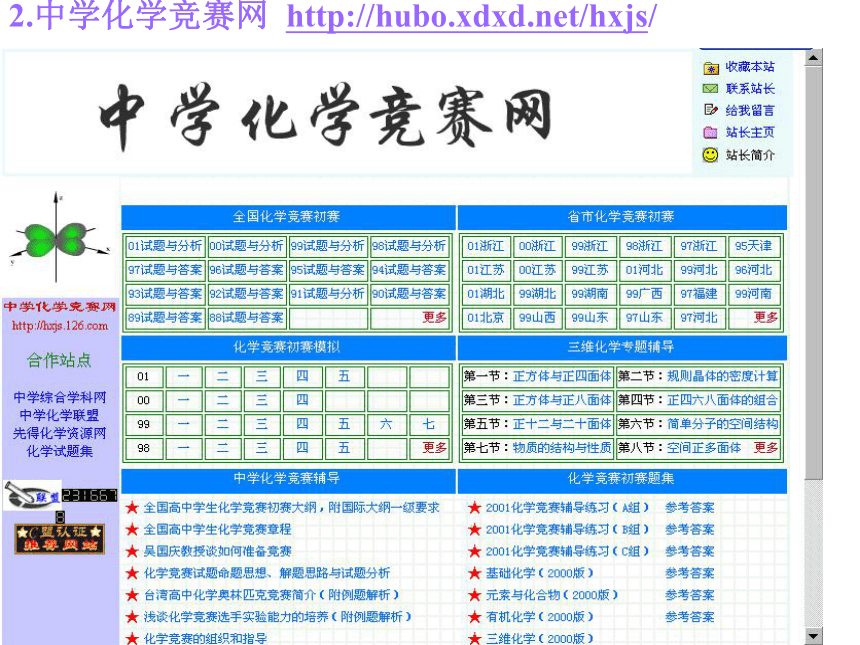This screenshot has height=645, width=860.
Task: Open the 99山西 provincial exam
Action: (x=538, y=318)
